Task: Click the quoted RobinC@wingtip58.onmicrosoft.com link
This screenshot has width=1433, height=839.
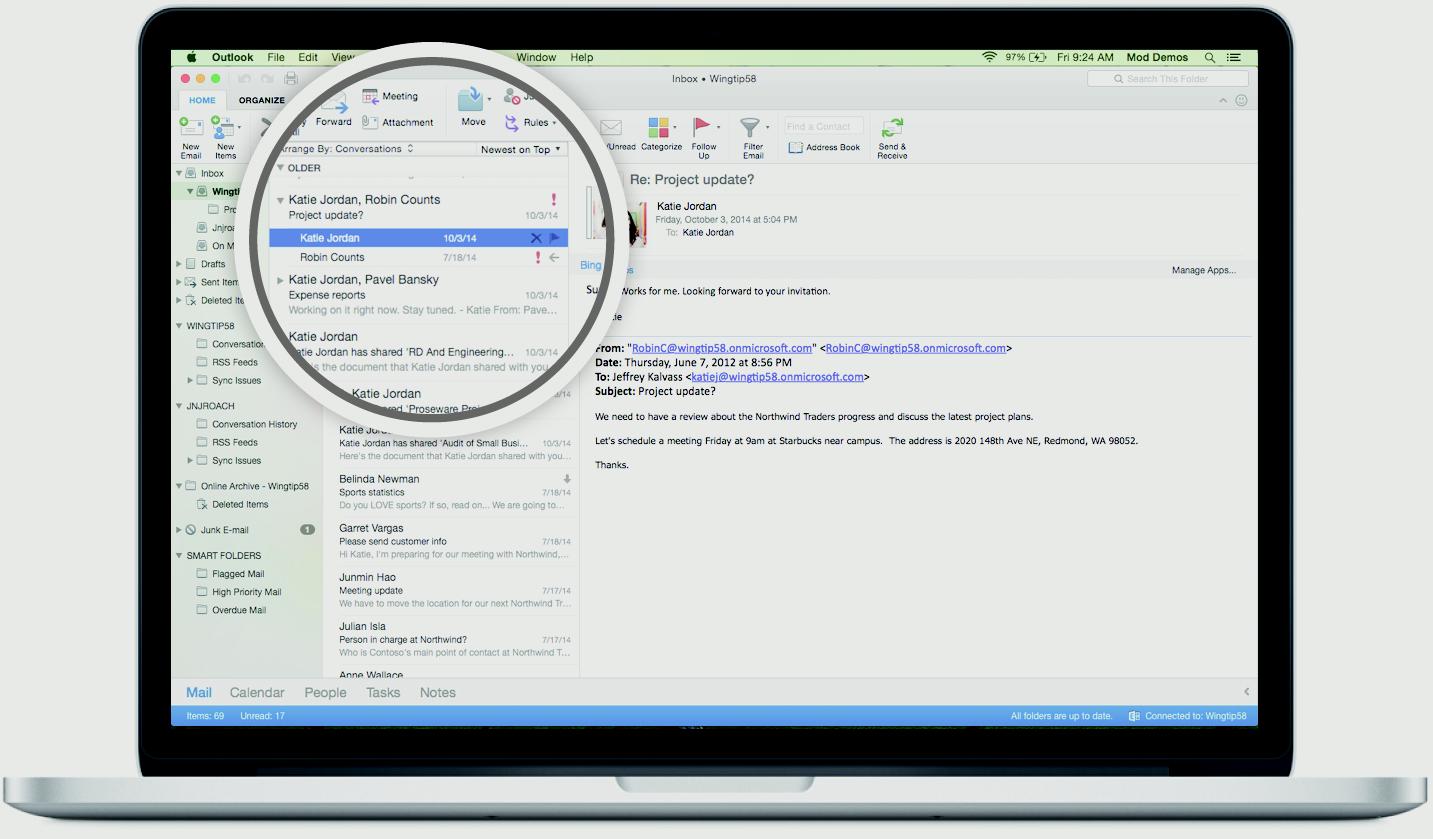Action: click(x=722, y=348)
